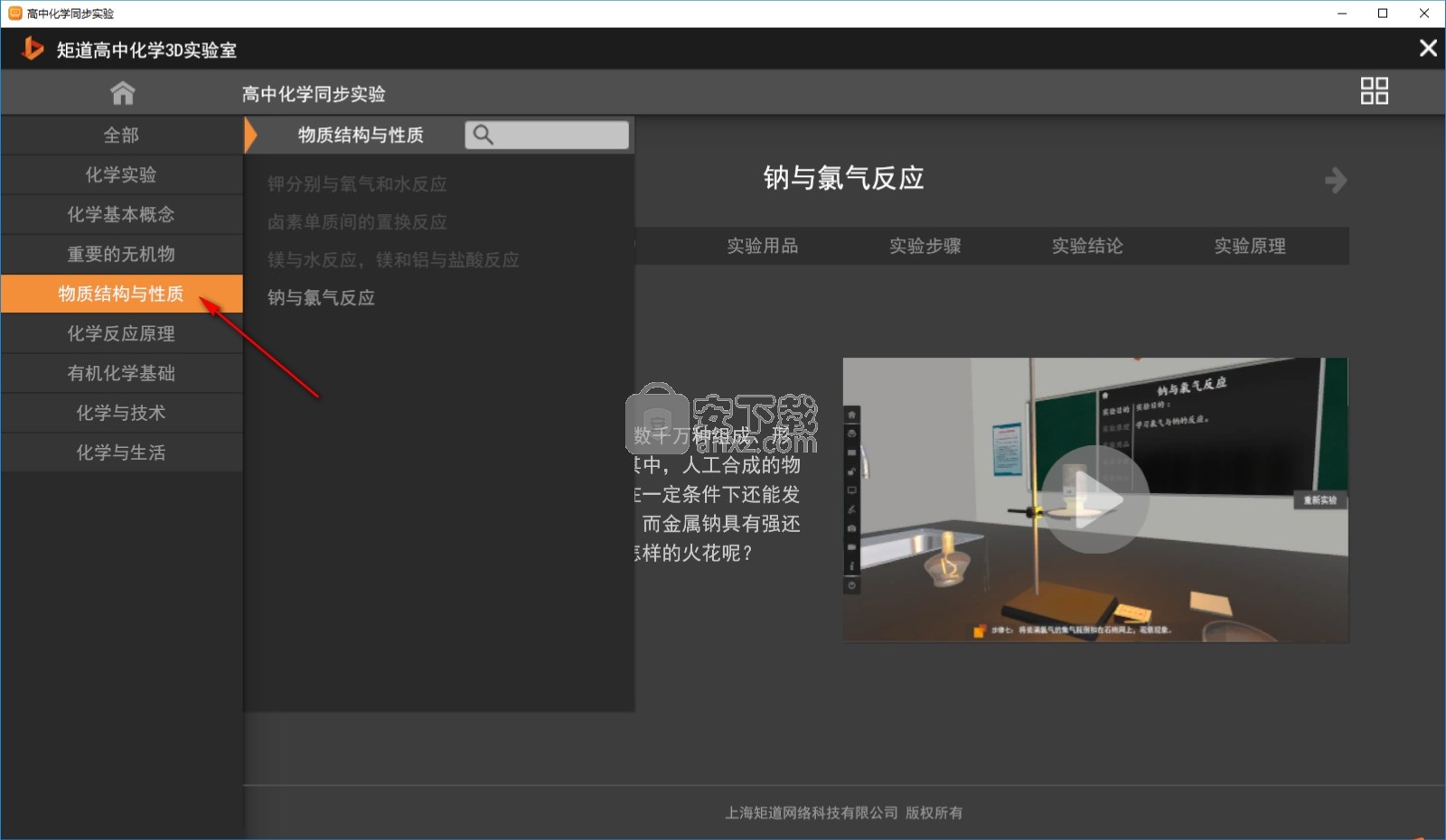Play the experiment preview video
1446x840 pixels.
1095,499
